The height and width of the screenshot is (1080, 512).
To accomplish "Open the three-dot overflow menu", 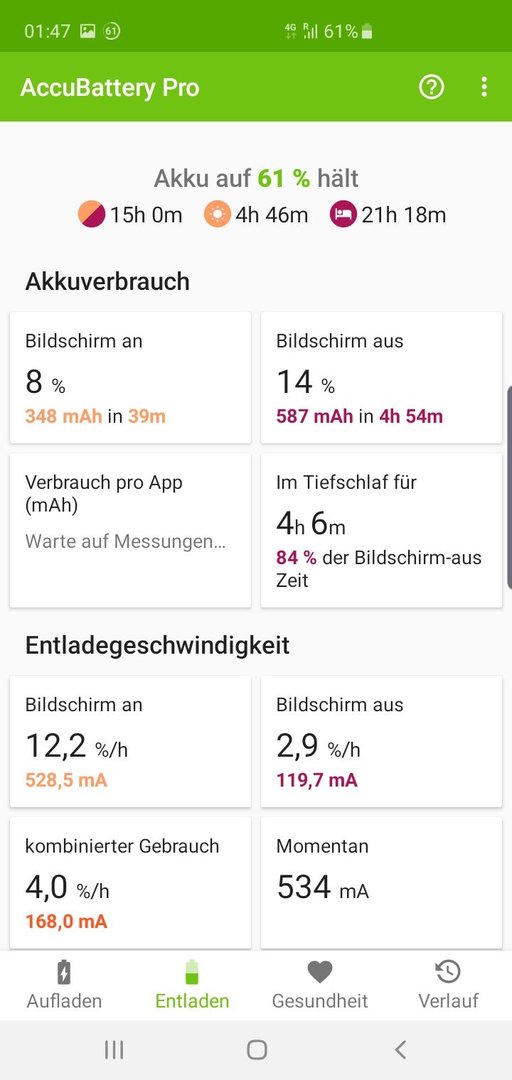I will 484,87.
